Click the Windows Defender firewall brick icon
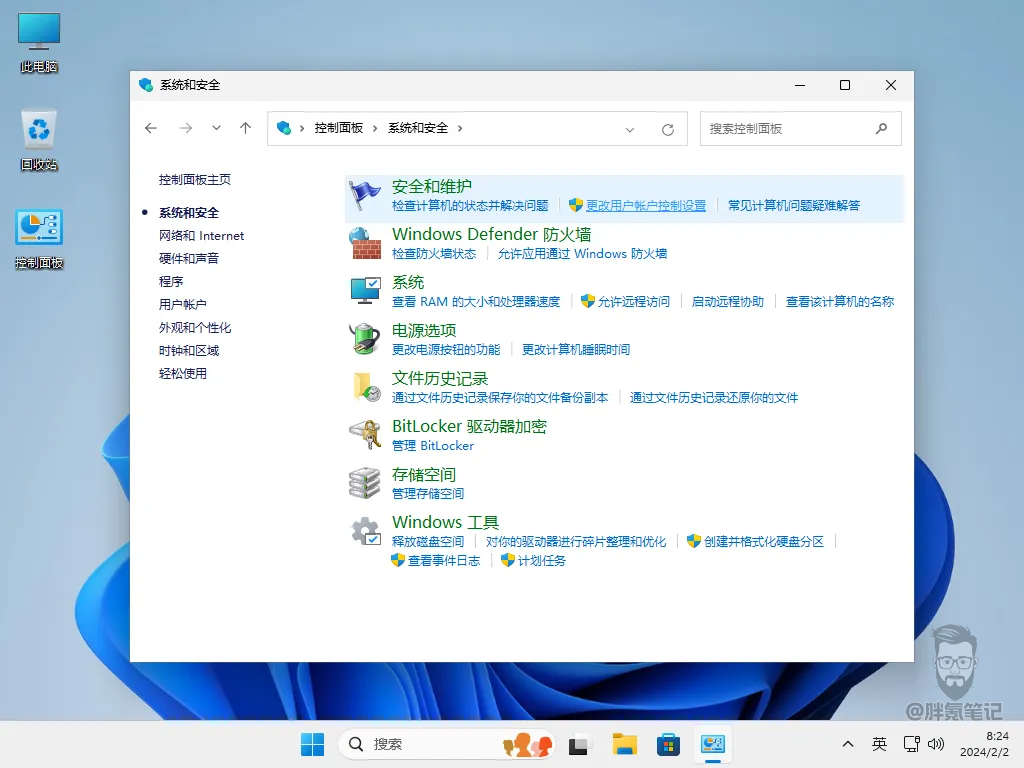The height and width of the screenshot is (768, 1024). pyautogui.click(x=364, y=243)
